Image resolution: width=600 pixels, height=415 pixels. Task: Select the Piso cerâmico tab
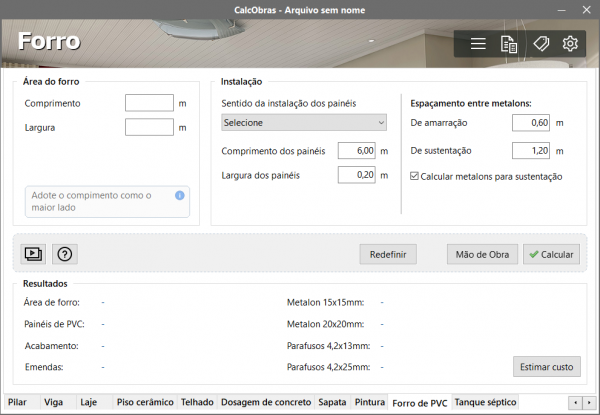[x=145, y=402]
